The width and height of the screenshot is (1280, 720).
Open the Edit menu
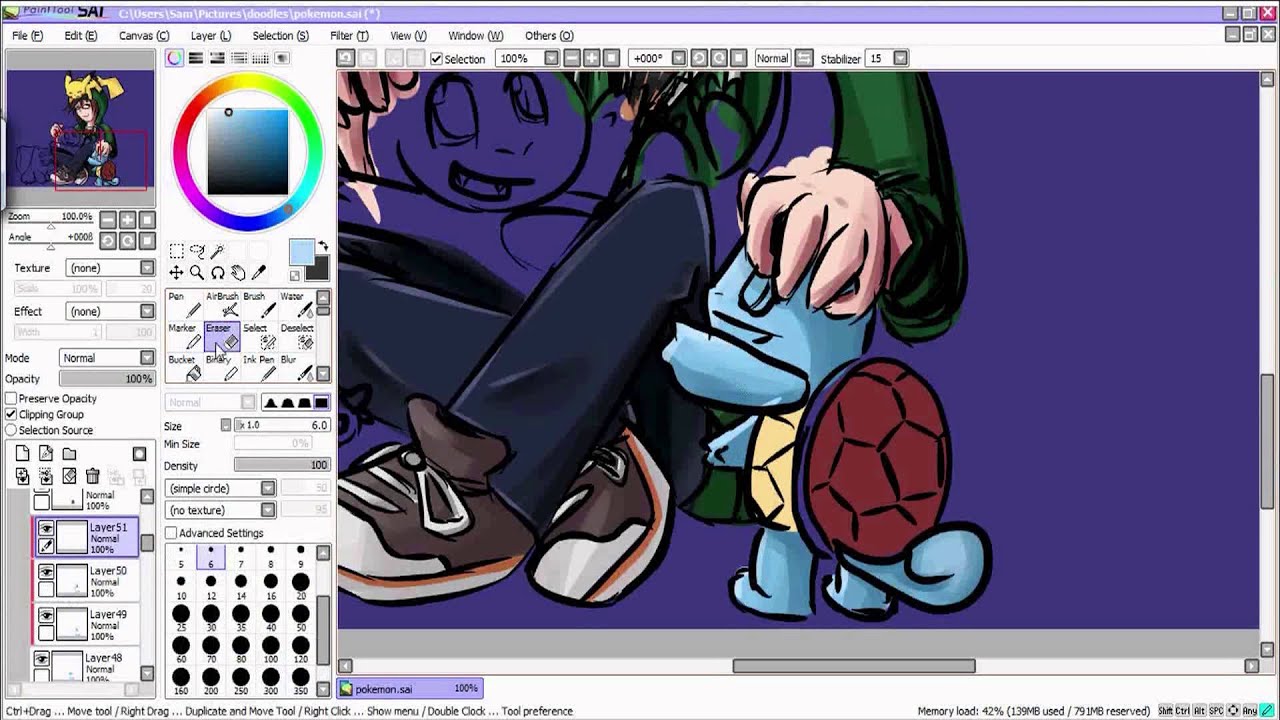coord(81,36)
